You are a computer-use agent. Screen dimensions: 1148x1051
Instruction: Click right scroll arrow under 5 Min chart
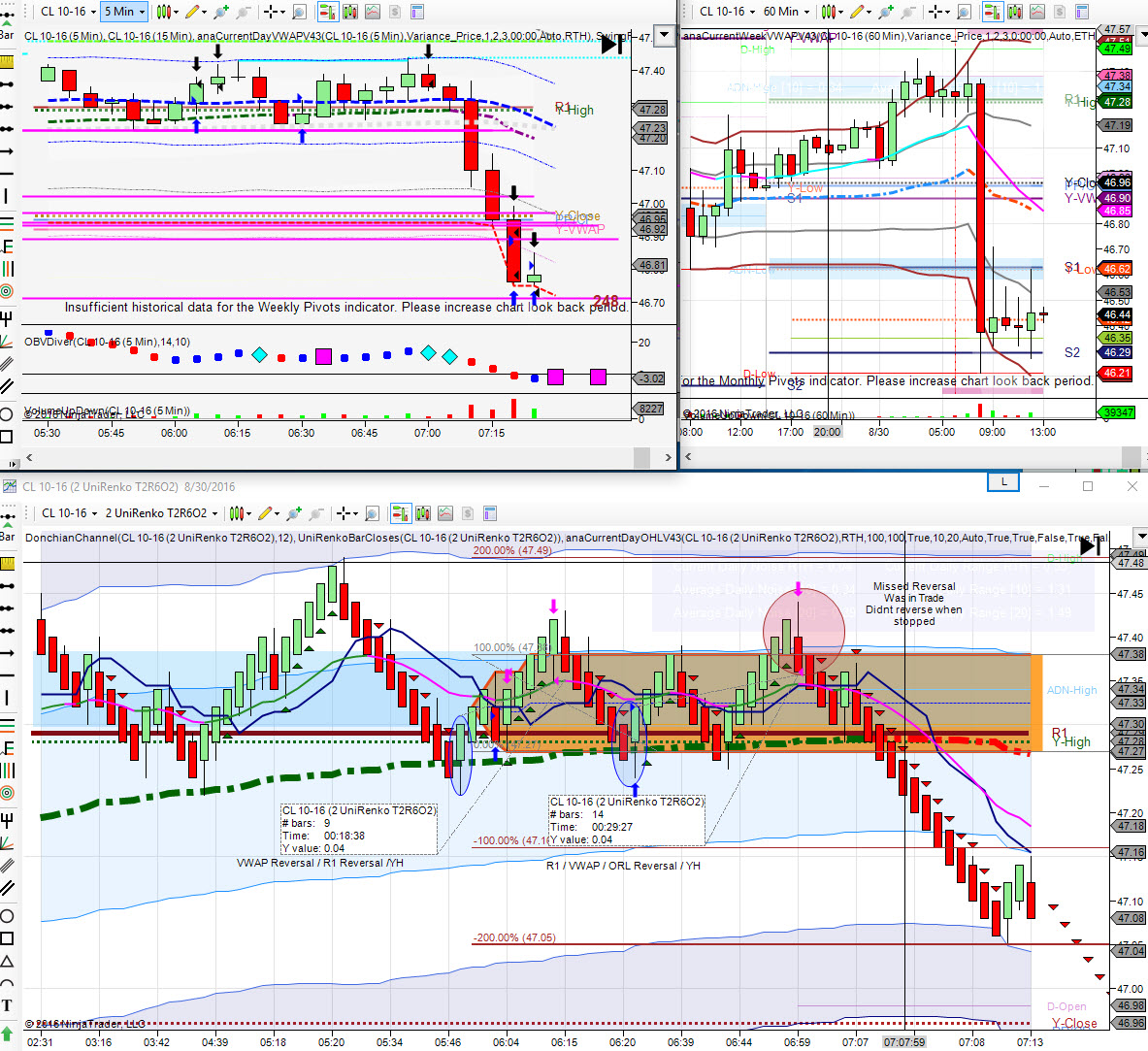click(668, 457)
